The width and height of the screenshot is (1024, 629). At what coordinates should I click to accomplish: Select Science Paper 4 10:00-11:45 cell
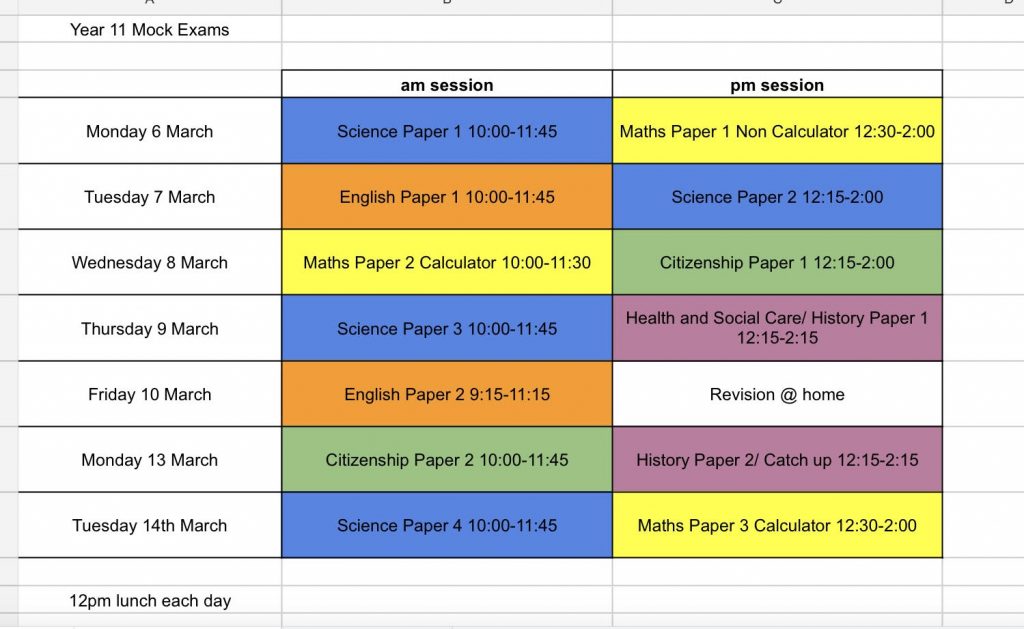click(x=447, y=525)
